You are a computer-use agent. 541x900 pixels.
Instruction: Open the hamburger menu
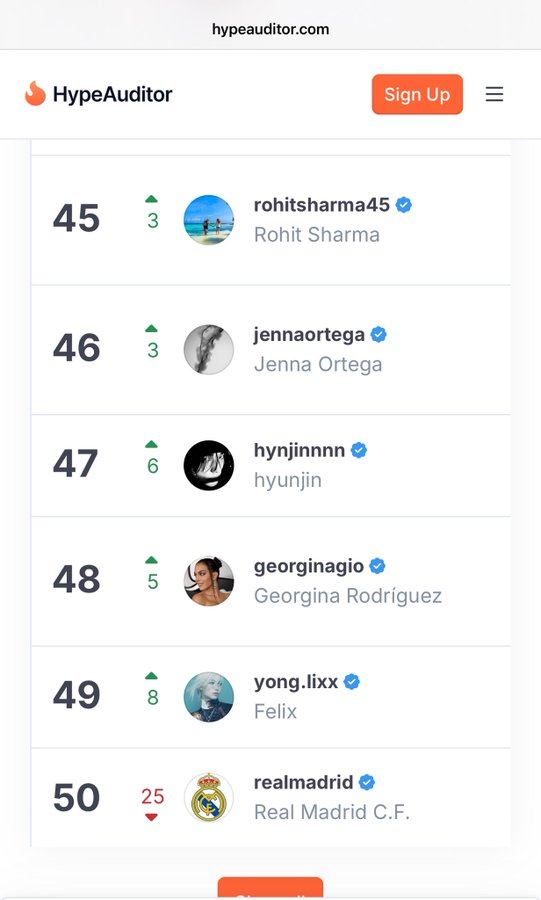tap(494, 94)
